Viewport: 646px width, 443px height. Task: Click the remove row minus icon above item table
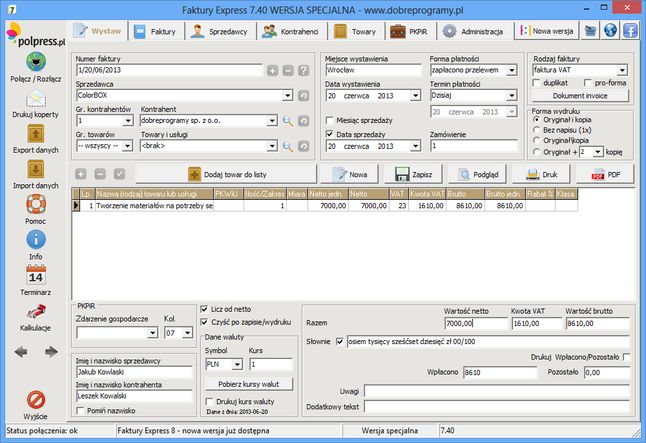100,174
